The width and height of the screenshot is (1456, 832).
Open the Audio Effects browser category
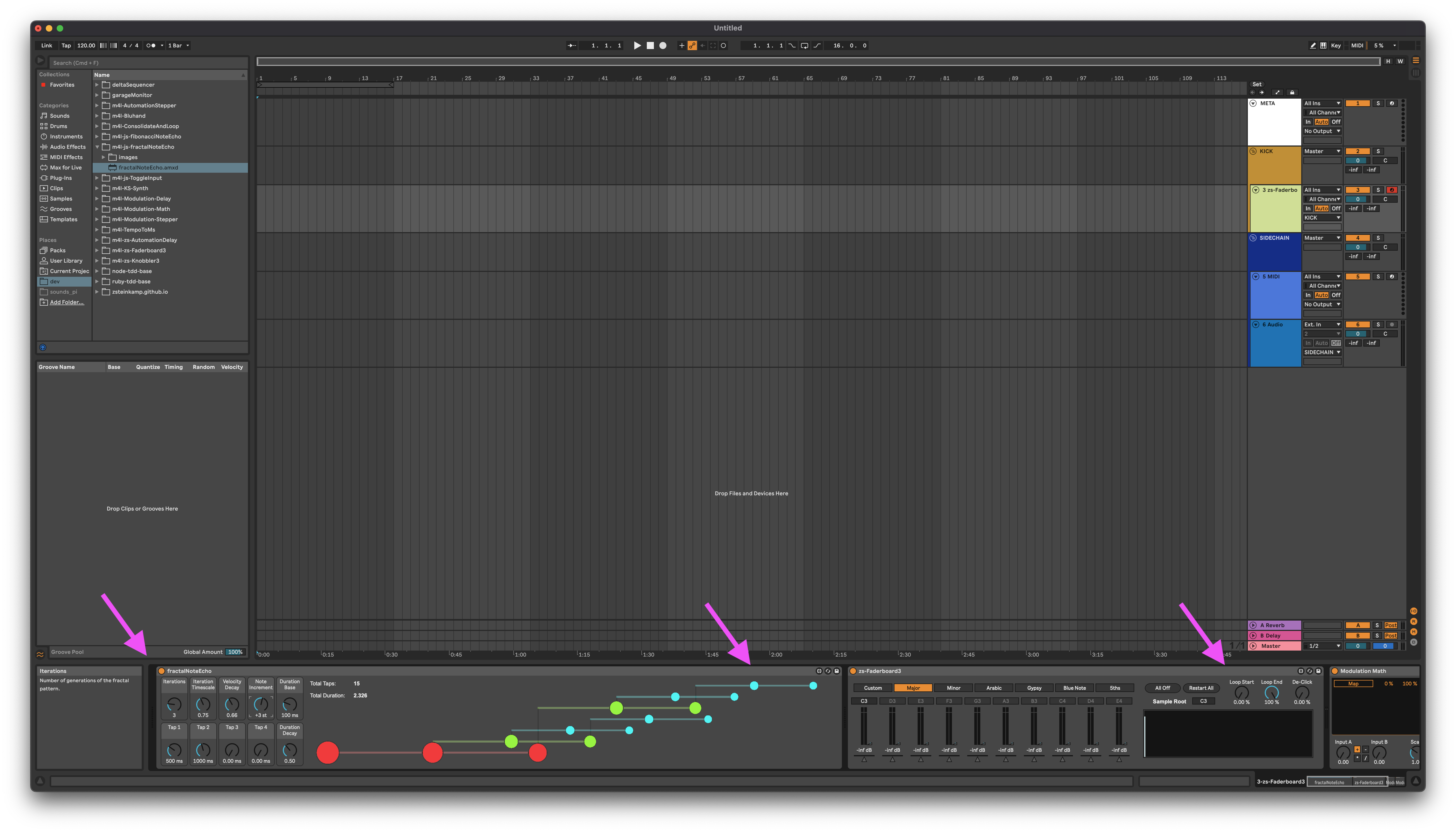(67, 147)
